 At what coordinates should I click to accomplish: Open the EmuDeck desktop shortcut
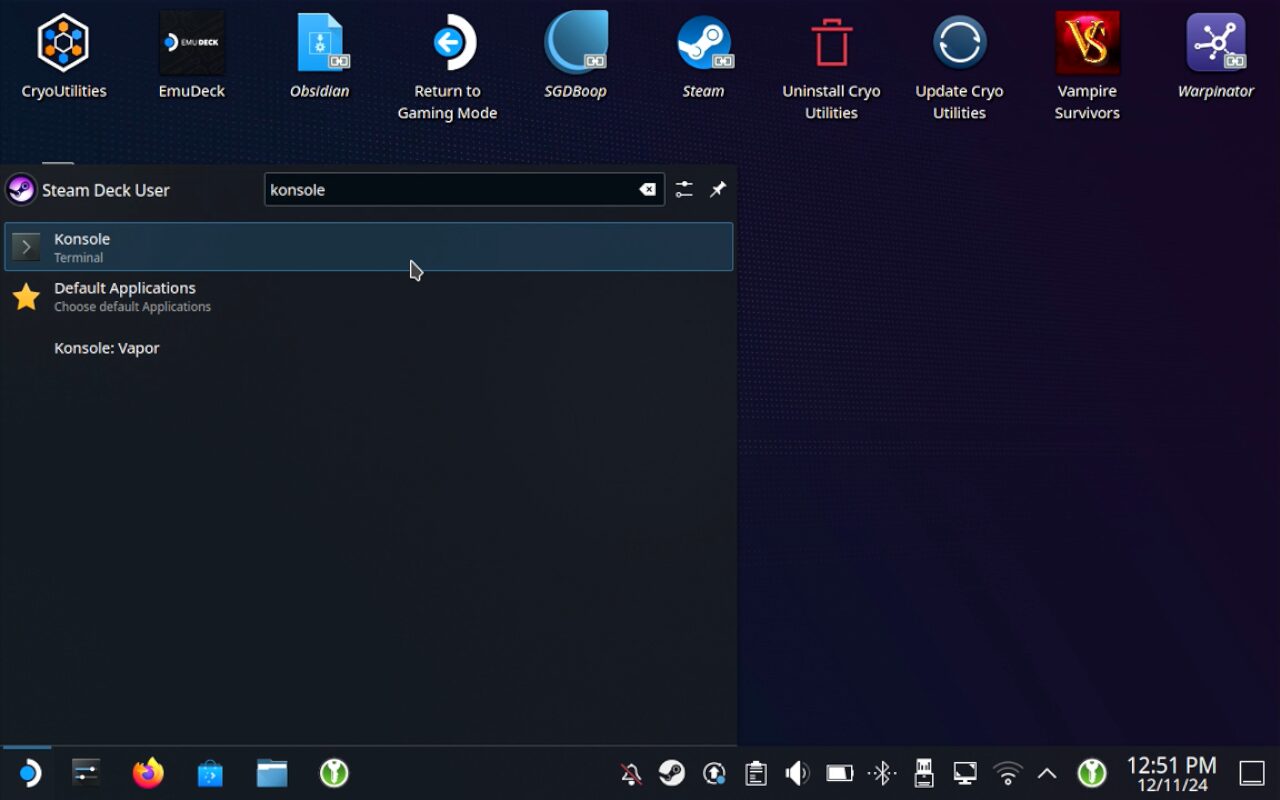pyautogui.click(x=191, y=57)
